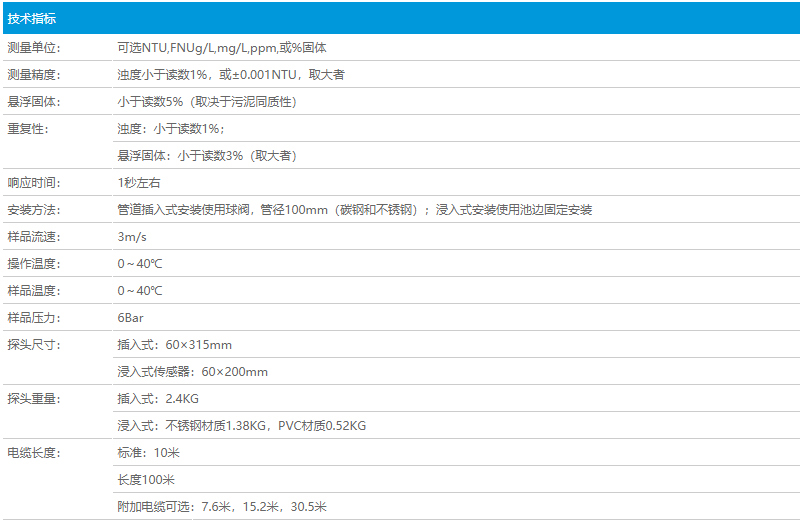Click the 小于读数5% suspended solids value

coord(206,102)
